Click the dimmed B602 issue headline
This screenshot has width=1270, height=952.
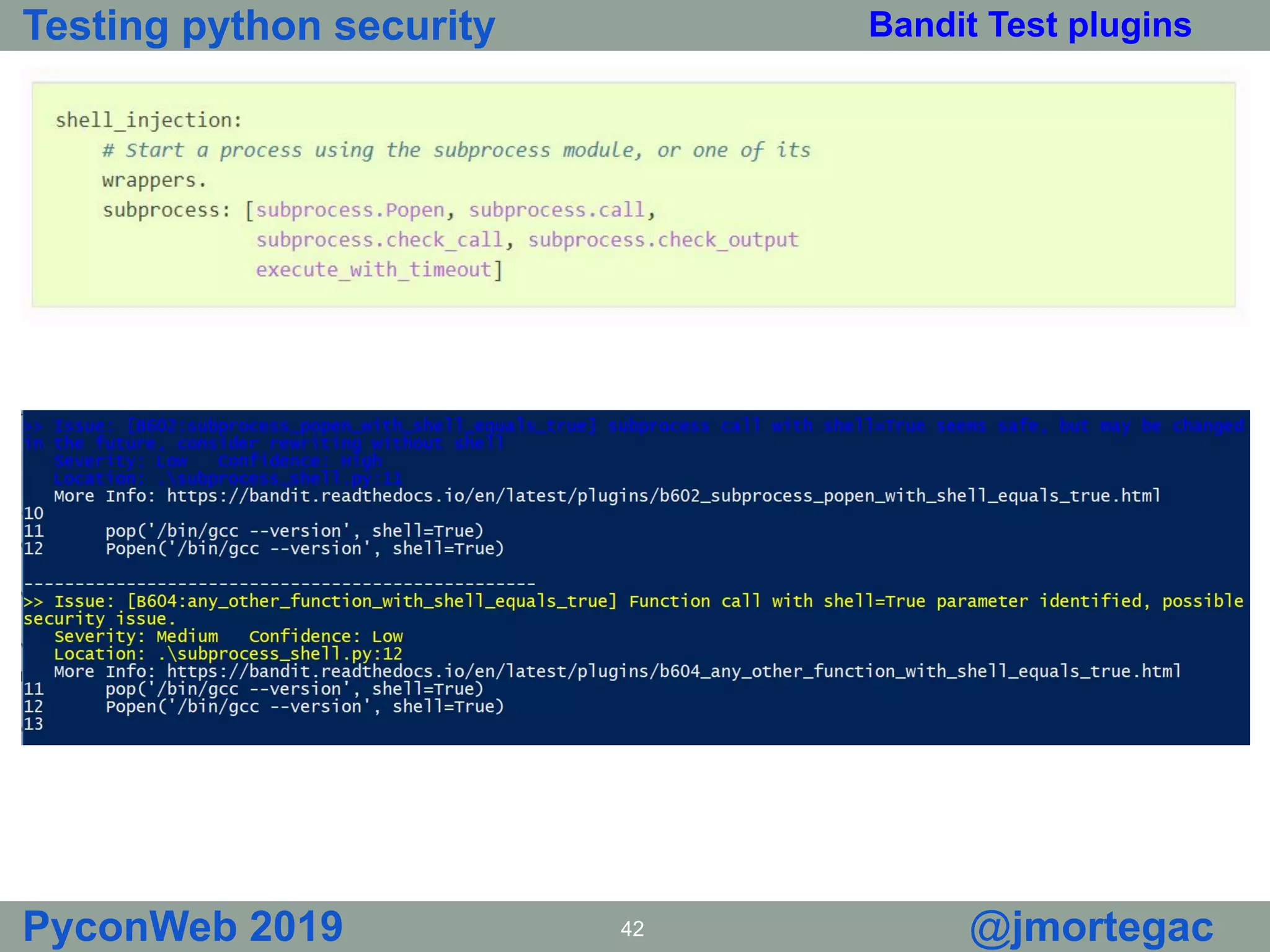[633, 426]
